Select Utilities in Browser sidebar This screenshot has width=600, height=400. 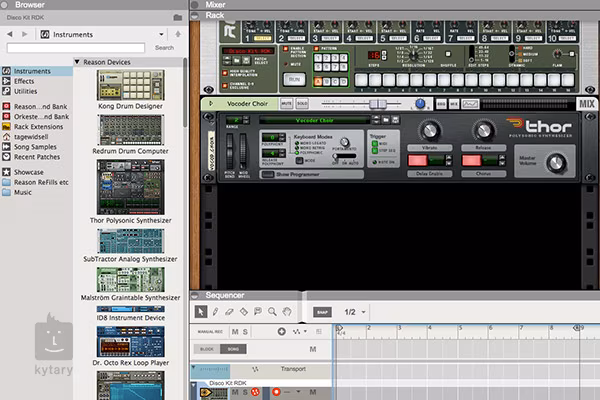coord(25,91)
